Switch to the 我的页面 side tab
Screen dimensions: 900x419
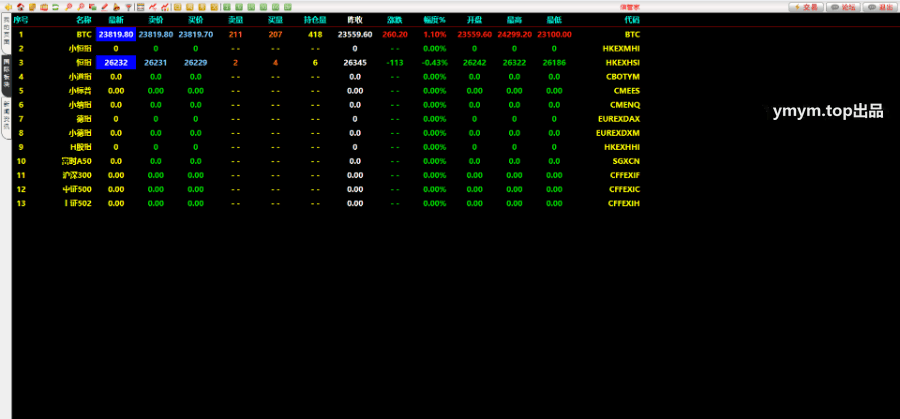click(6, 33)
